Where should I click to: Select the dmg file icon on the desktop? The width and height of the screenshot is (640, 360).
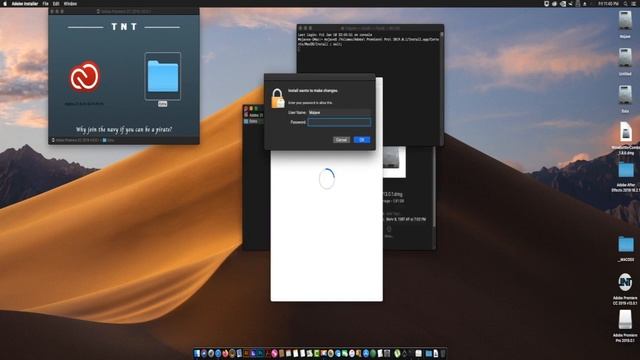(x=626, y=132)
